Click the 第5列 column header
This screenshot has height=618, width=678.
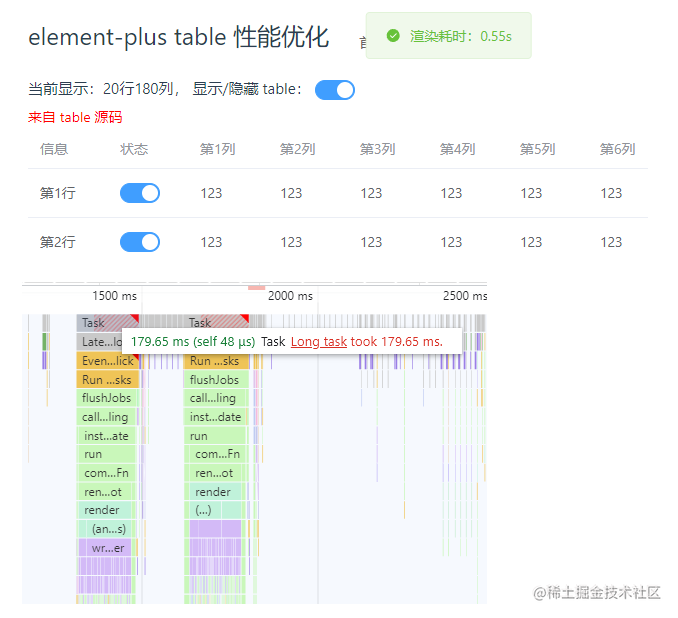tap(537, 149)
